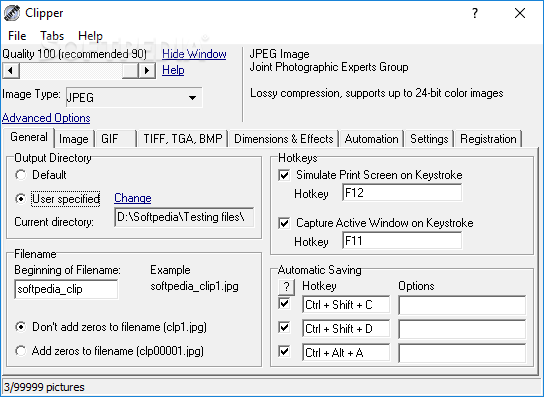Switch to the GIF tab
Viewport: 544px width, 397px height.
tap(115, 139)
